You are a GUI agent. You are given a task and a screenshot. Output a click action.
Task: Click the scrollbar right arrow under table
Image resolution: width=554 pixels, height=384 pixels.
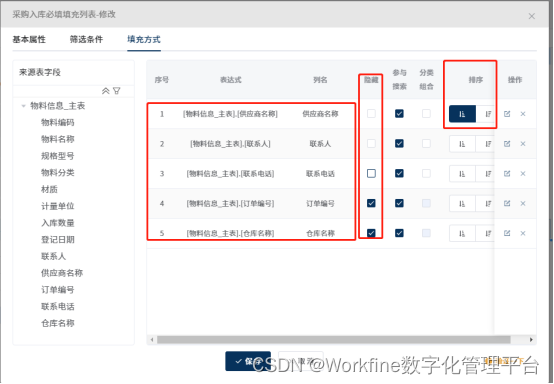point(531,339)
